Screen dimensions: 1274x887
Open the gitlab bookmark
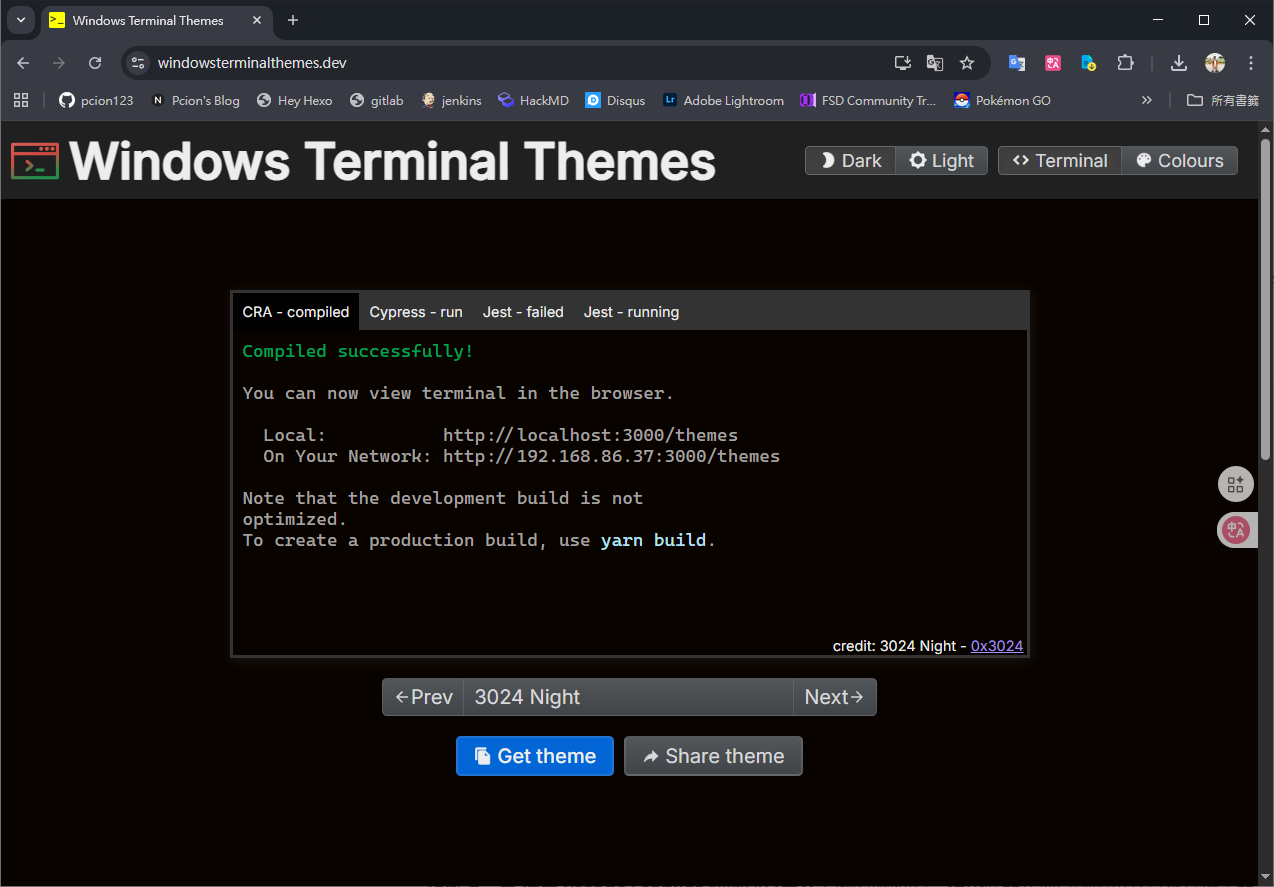[377, 100]
